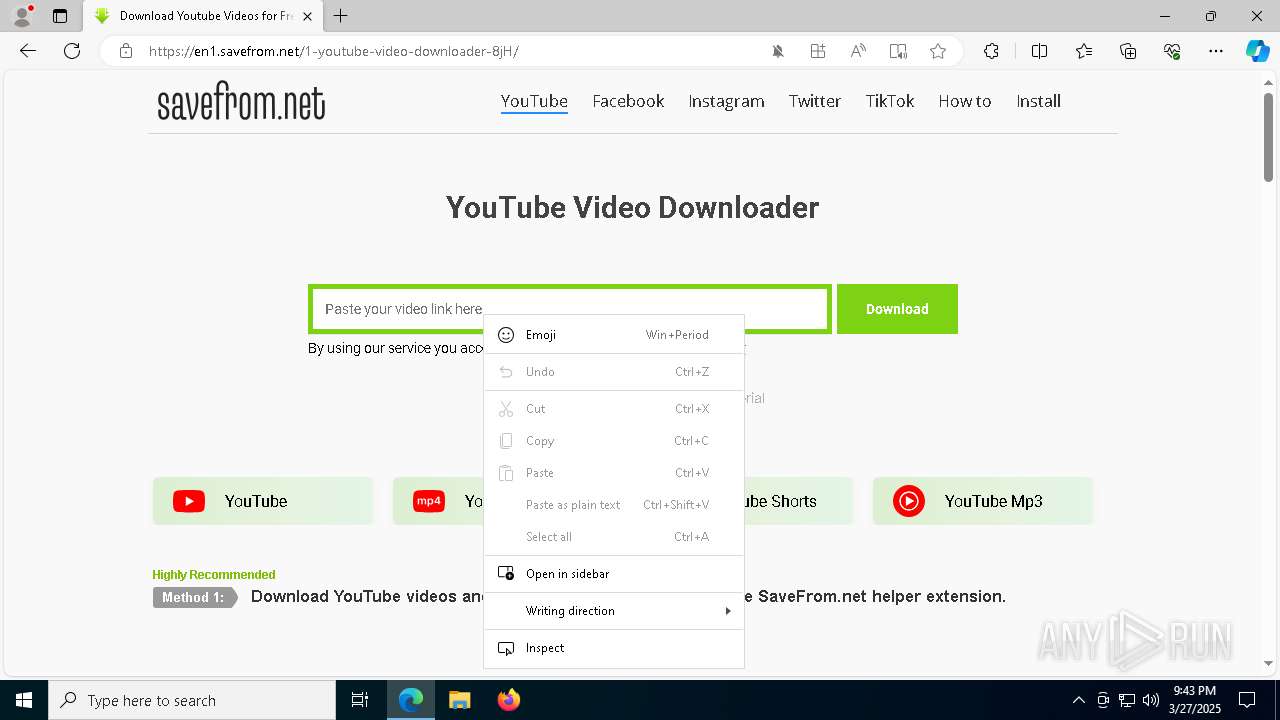Image resolution: width=1280 pixels, height=720 pixels.
Task: Click the page scrollbar down arrow
Action: (1269, 663)
